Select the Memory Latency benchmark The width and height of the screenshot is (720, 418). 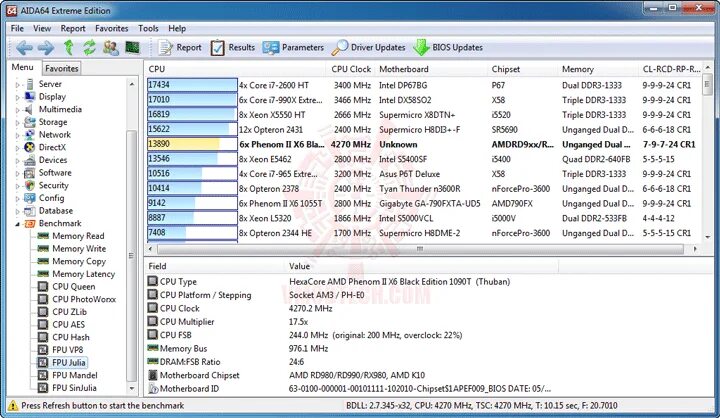[84, 274]
